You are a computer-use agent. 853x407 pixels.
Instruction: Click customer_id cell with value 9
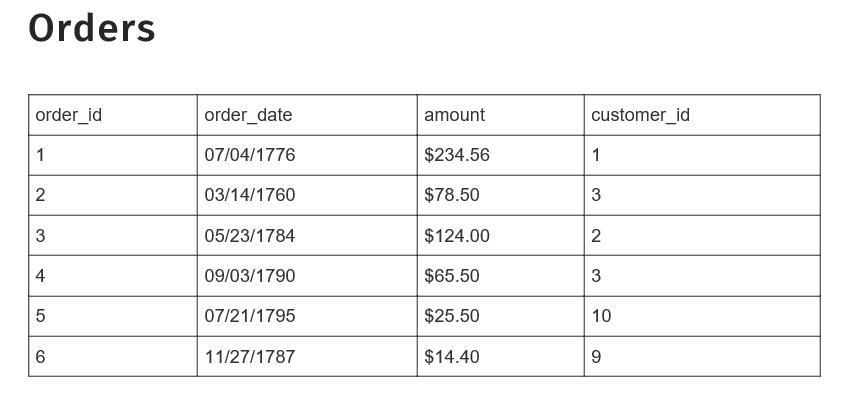(597, 357)
